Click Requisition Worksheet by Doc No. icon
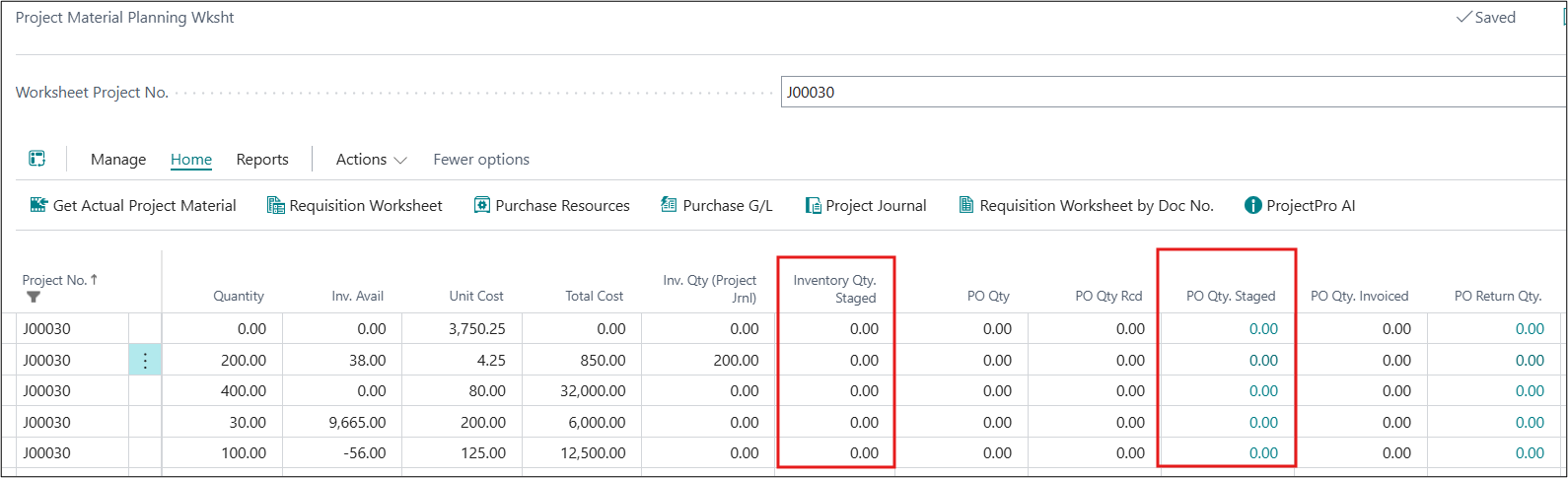 (966, 205)
